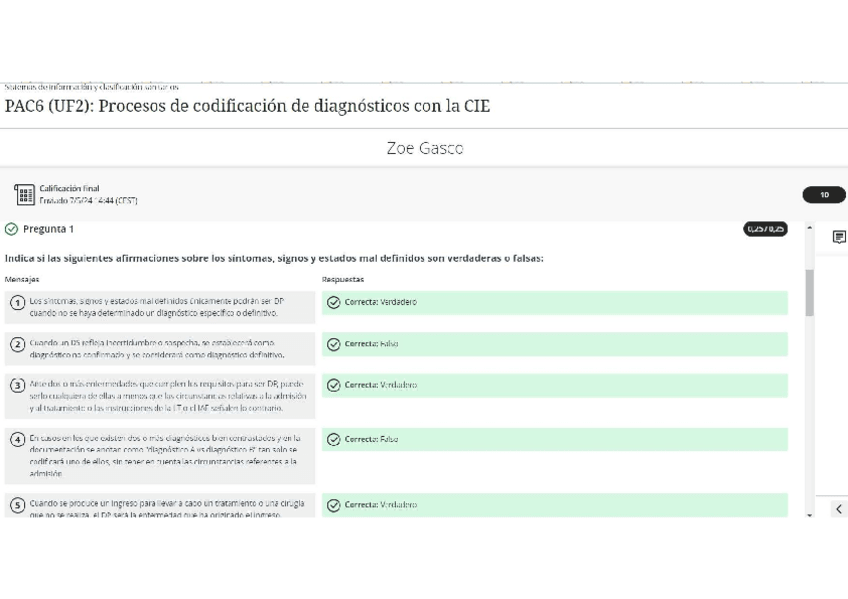This screenshot has width=848, height=599.
Task: Click the student name Zoe Gasco
Action: [425, 148]
